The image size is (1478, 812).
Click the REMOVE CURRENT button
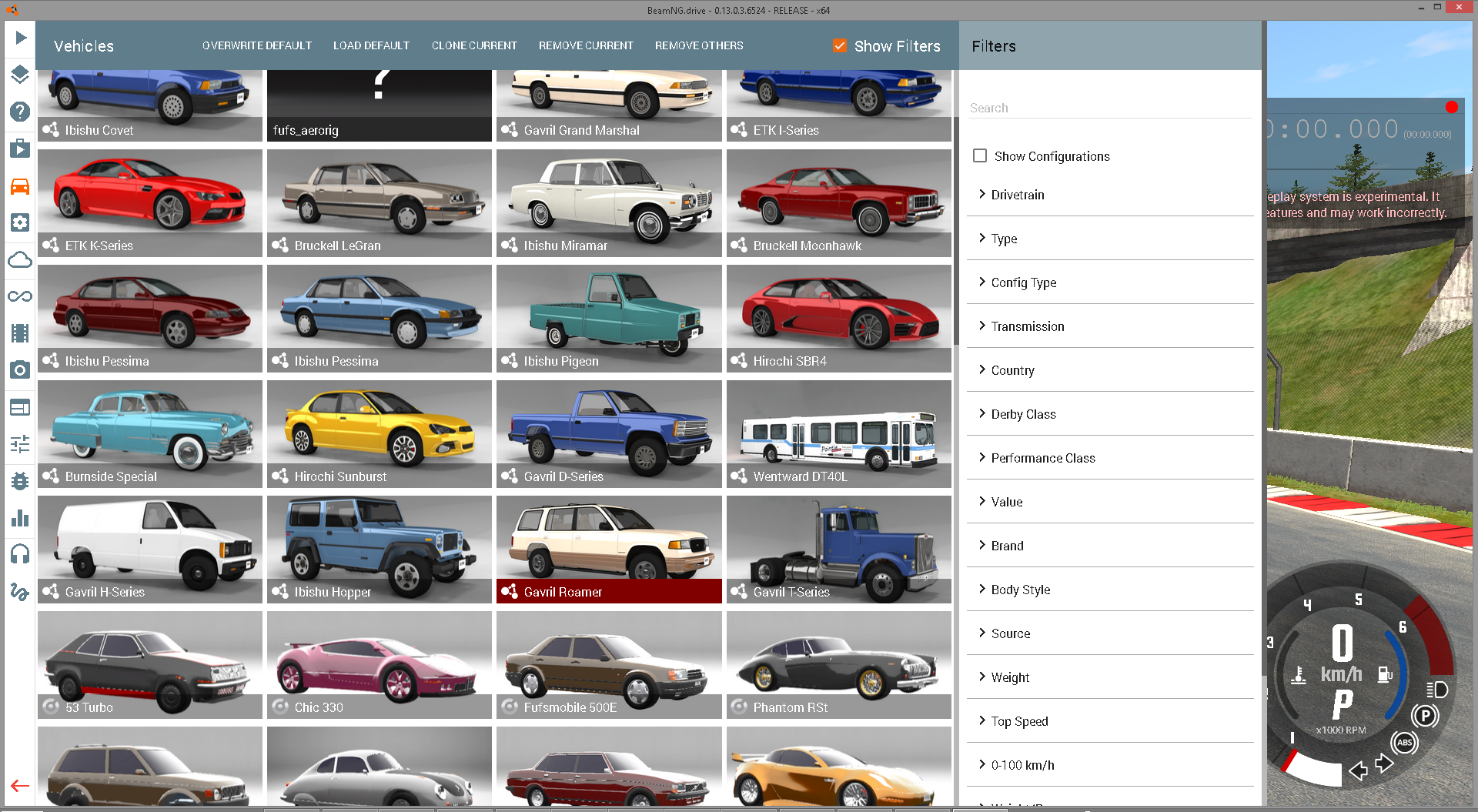point(586,45)
